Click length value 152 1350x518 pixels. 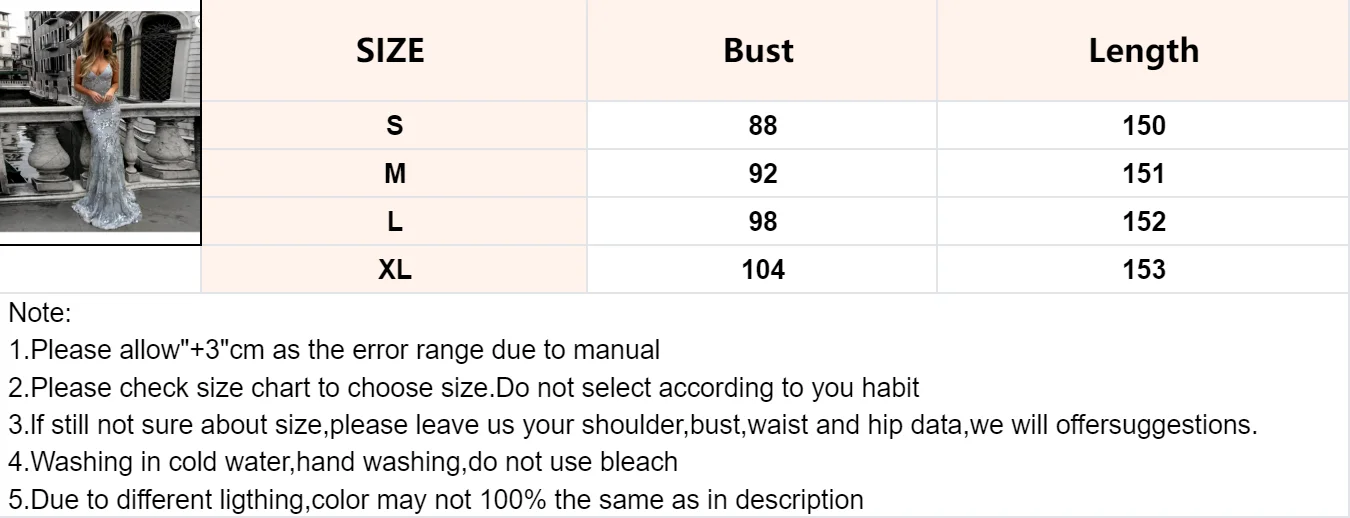pyautogui.click(x=1143, y=221)
